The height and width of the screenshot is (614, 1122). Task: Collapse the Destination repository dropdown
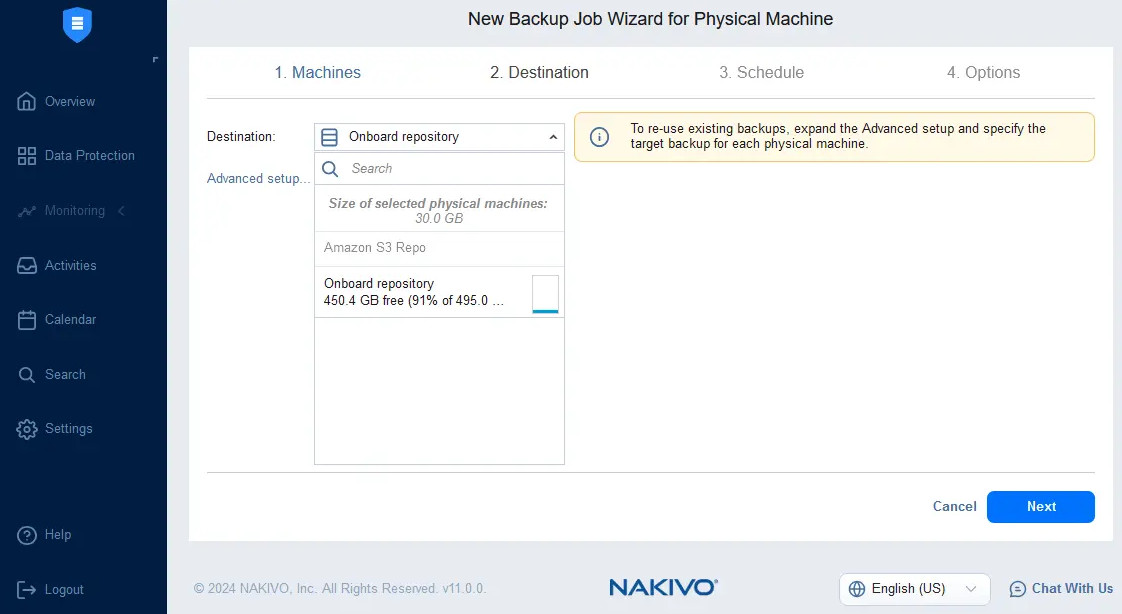(x=553, y=137)
